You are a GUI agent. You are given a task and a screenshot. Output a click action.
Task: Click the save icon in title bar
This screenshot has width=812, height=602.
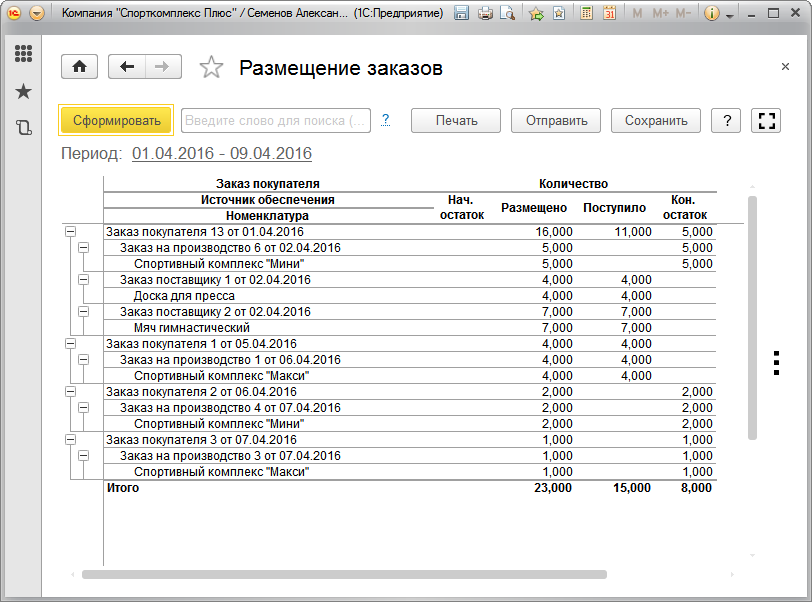461,14
